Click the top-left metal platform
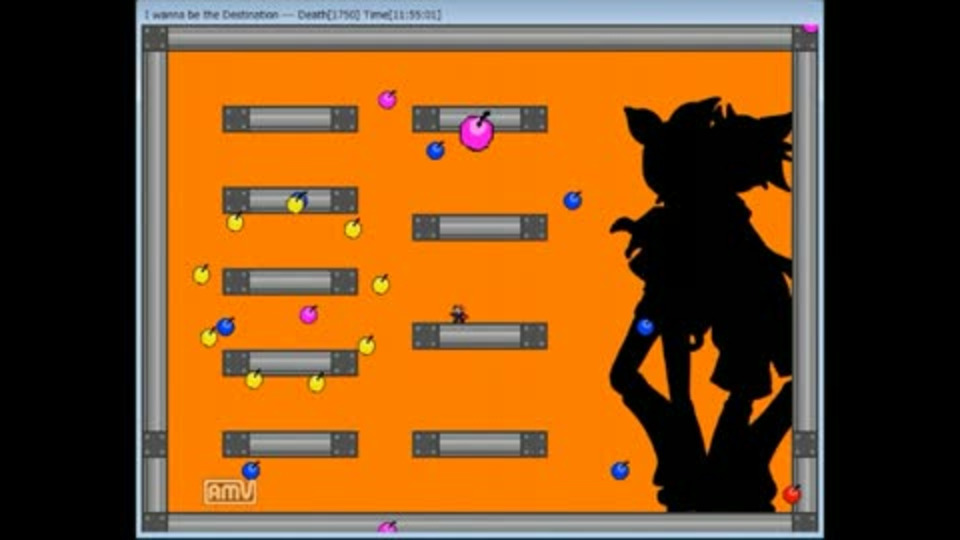The image size is (960, 540). coord(290,119)
